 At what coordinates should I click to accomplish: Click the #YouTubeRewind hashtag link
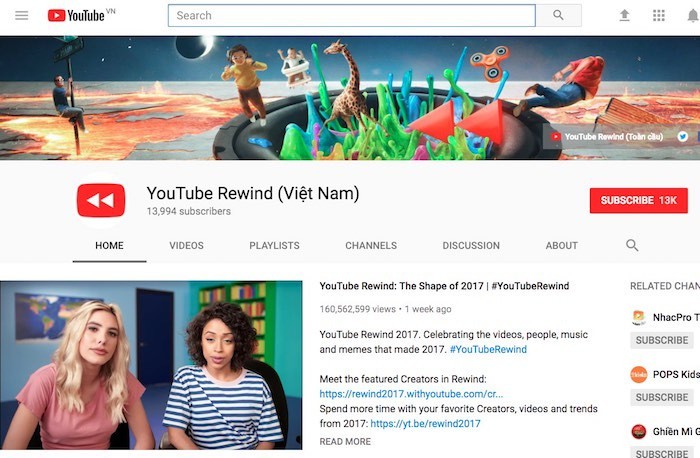point(488,349)
